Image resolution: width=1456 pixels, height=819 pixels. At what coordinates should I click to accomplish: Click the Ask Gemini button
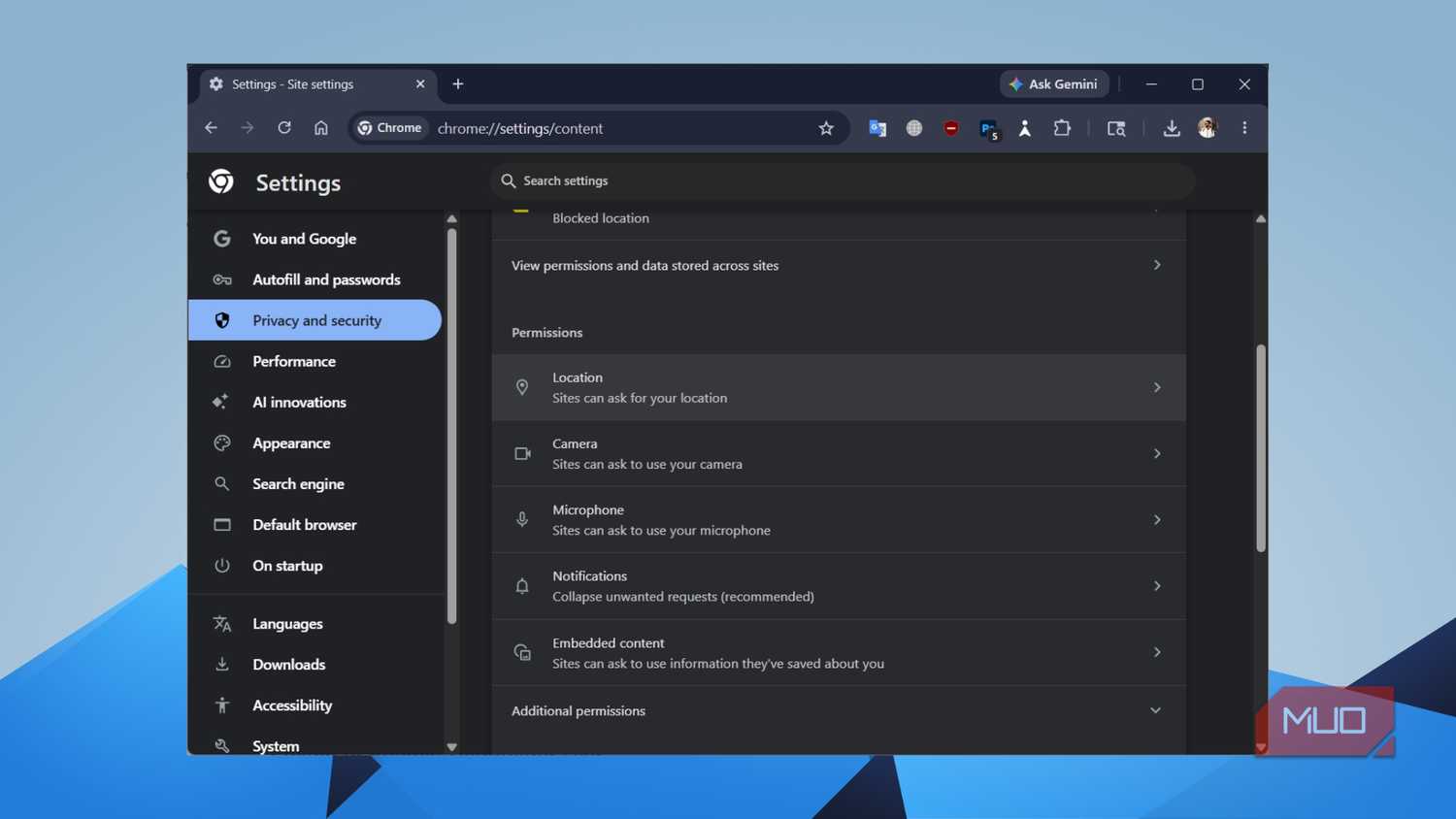point(1054,84)
